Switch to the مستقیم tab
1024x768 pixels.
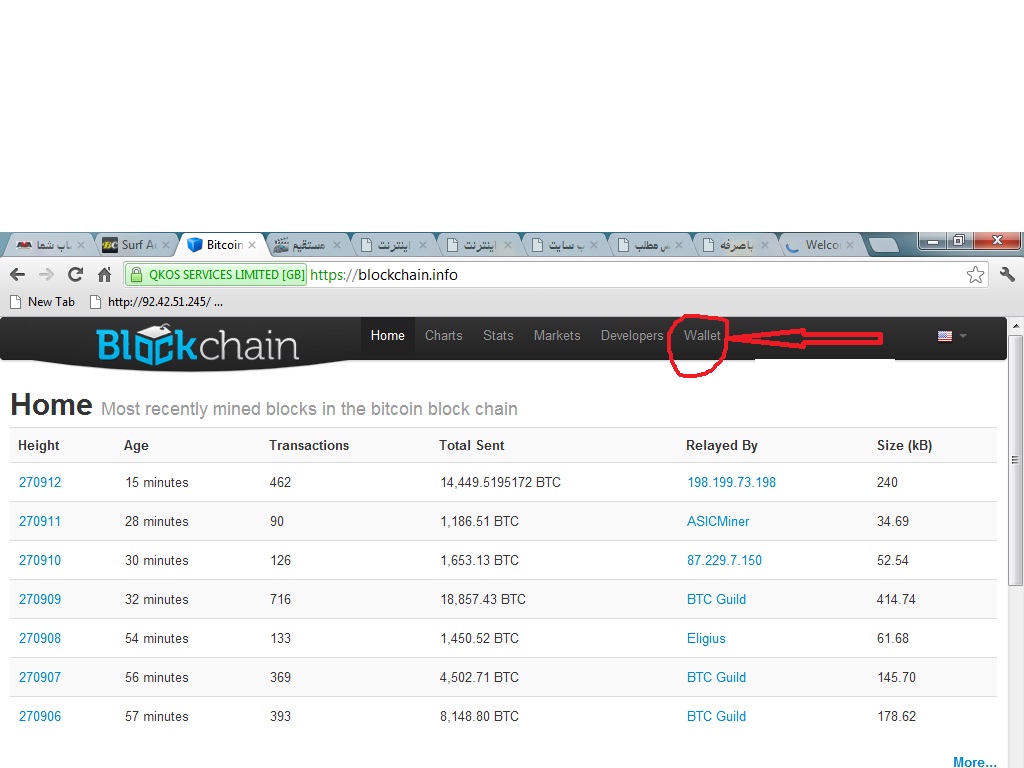(x=307, y=245)
